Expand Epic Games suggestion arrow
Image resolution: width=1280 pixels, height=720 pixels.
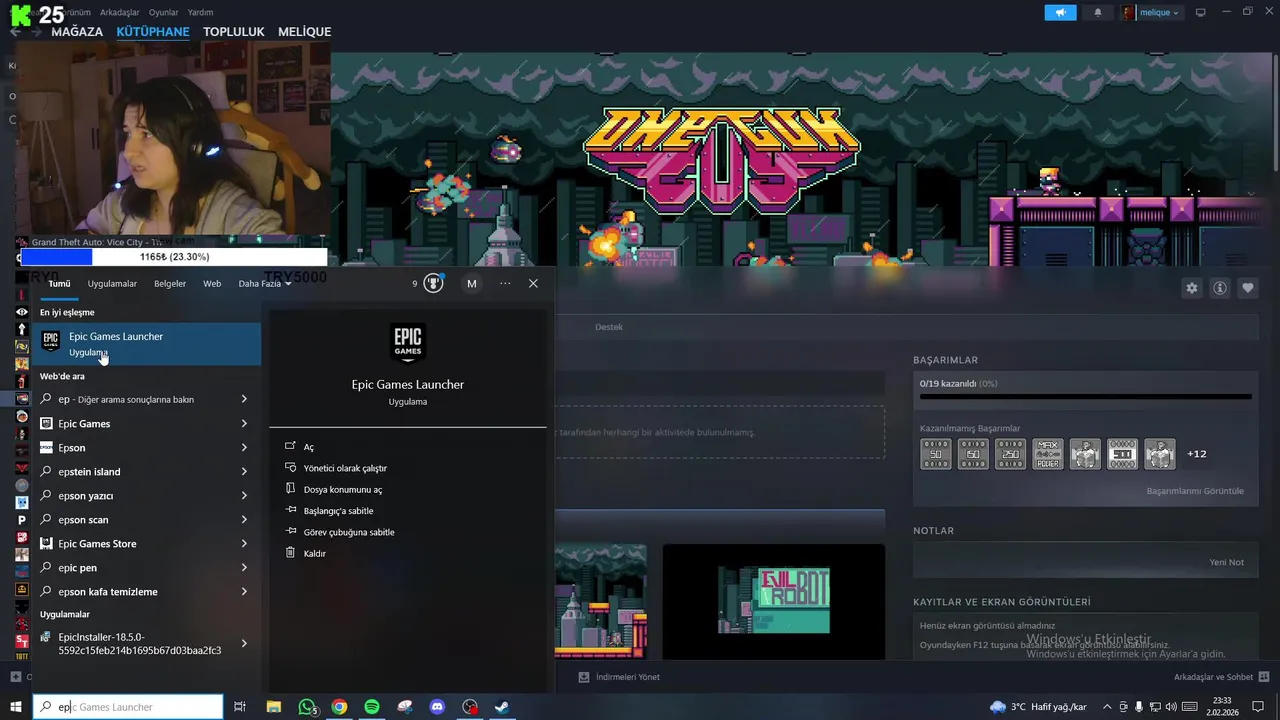[244, 423]
